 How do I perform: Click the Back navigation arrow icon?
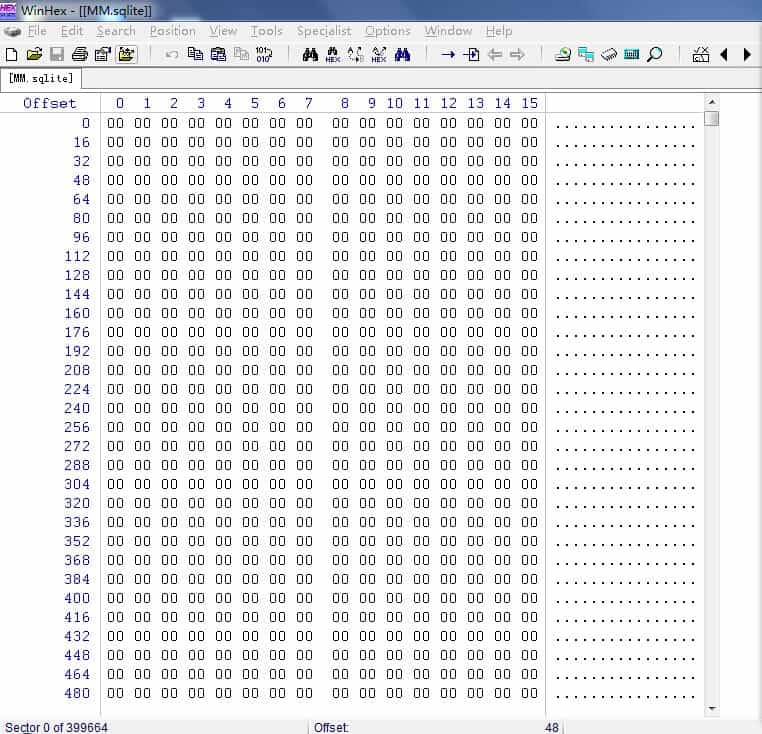click(x=494, y=54)
